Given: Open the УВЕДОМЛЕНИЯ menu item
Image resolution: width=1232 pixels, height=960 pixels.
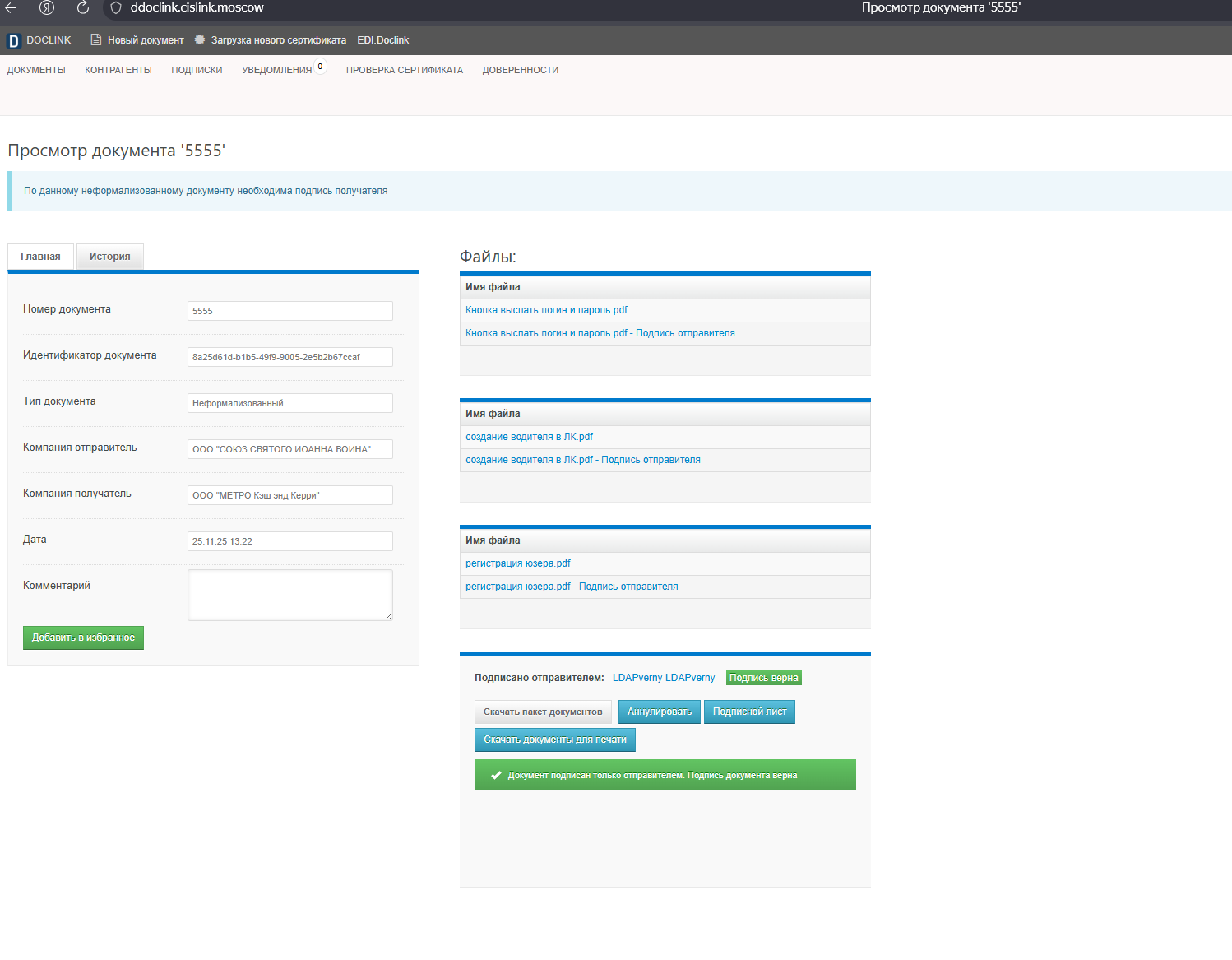Looking at the screenshot, I should click(277, 71).
